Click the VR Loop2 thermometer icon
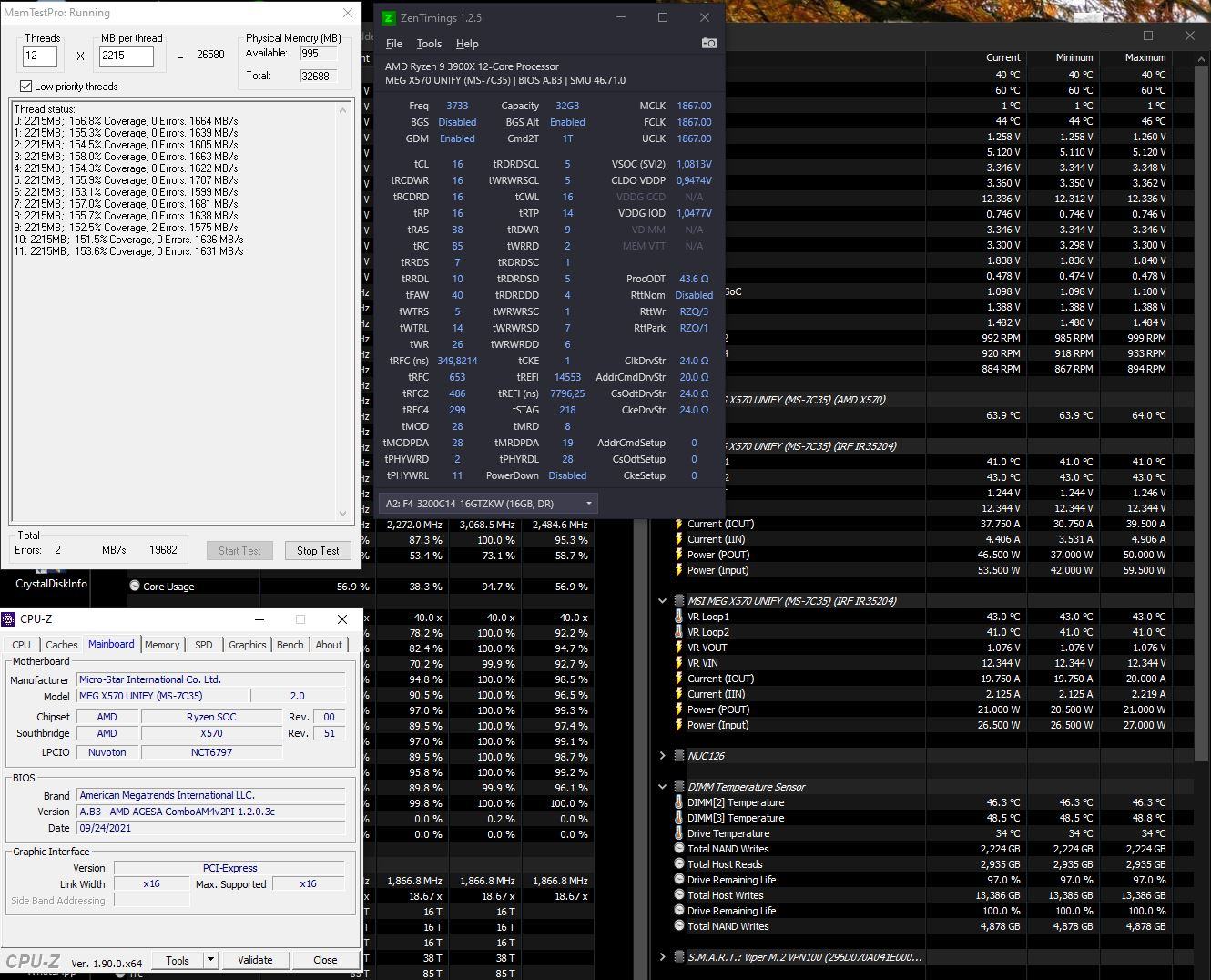This screenshot has width=1211, height=980. coord(678,632)
